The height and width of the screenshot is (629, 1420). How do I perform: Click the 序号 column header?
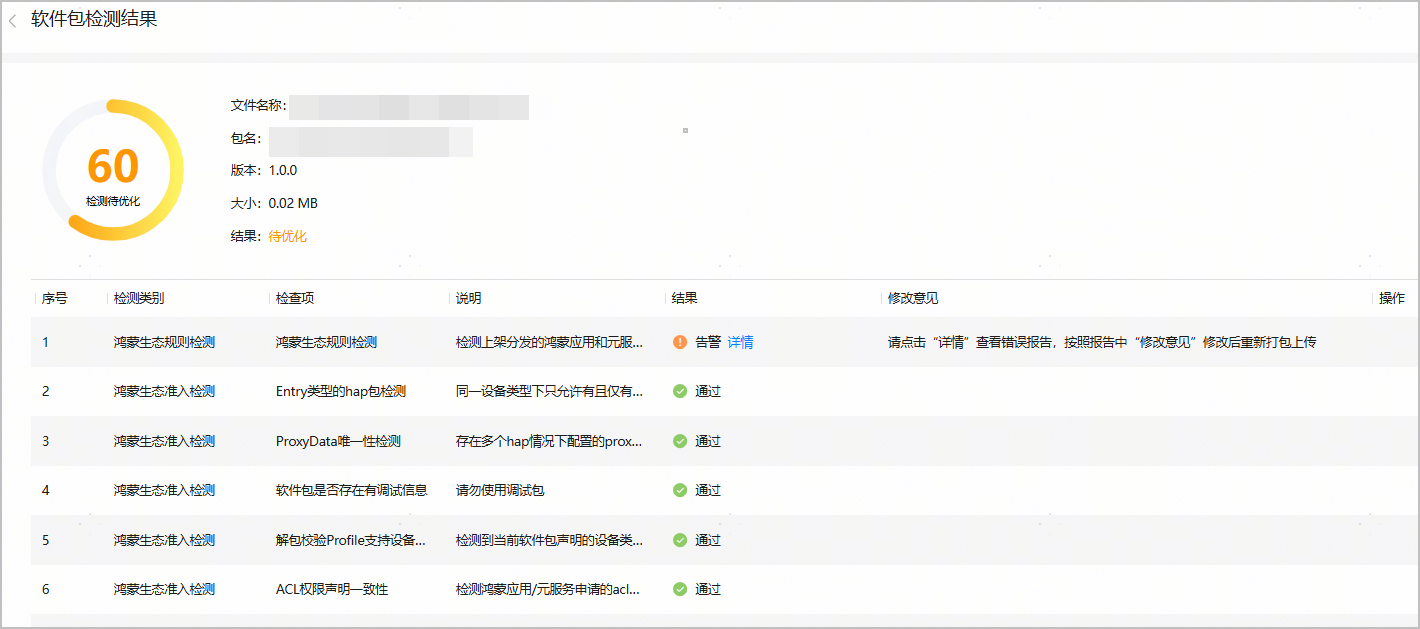click(55, 298)
